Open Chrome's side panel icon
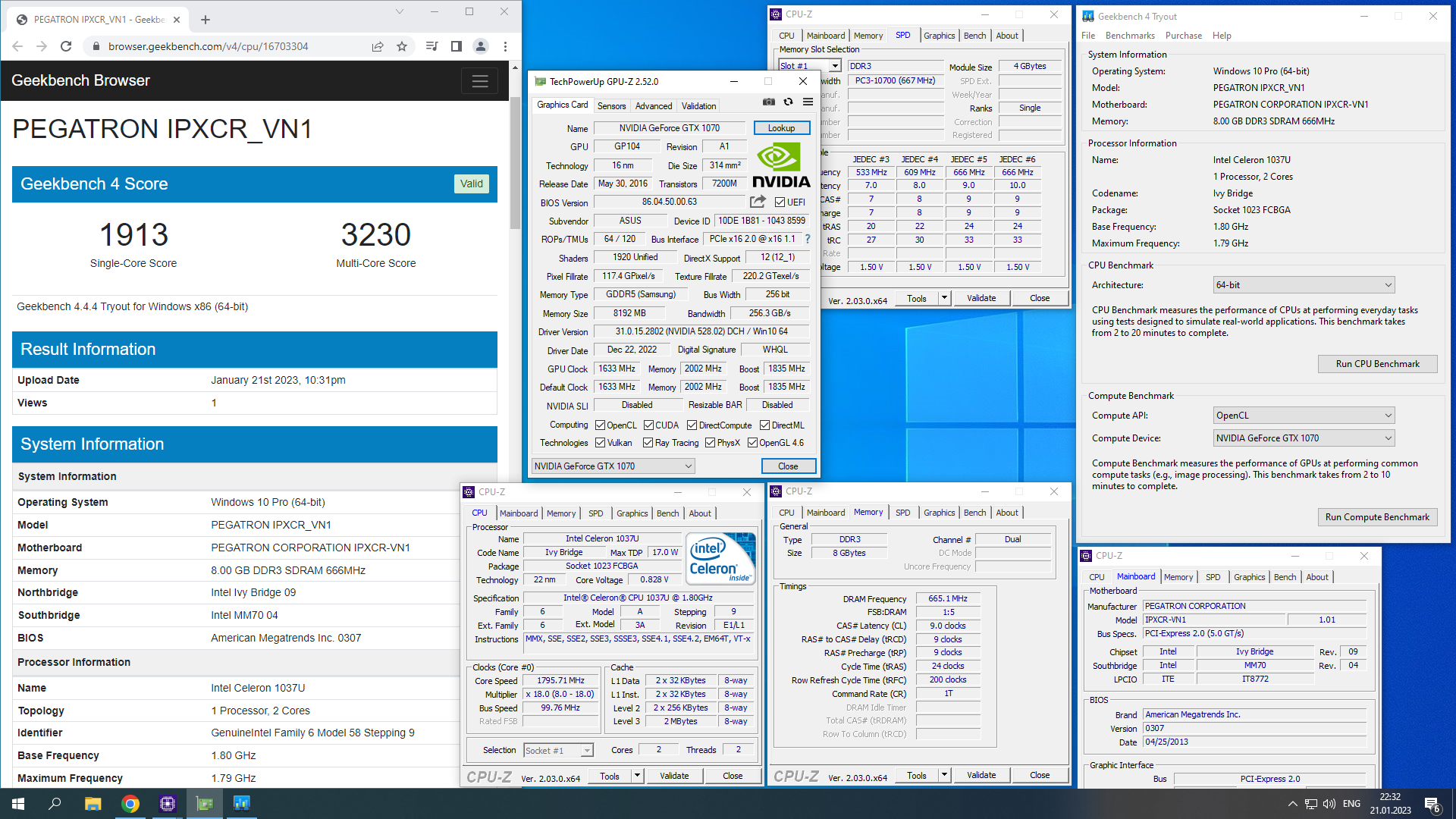This screenshot has height=819, width=1456. tap(457, 46)
